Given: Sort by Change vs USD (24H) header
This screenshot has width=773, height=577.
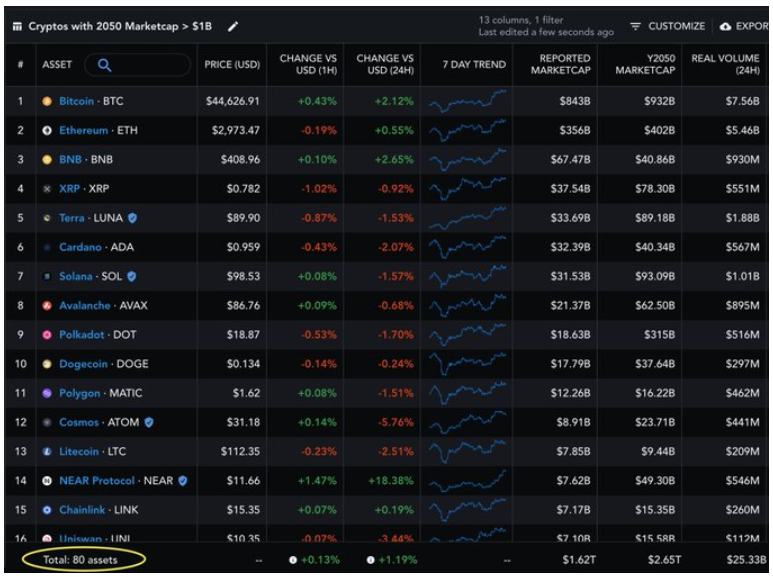Looking at the screenshot, I should click(x=384, y=65).
